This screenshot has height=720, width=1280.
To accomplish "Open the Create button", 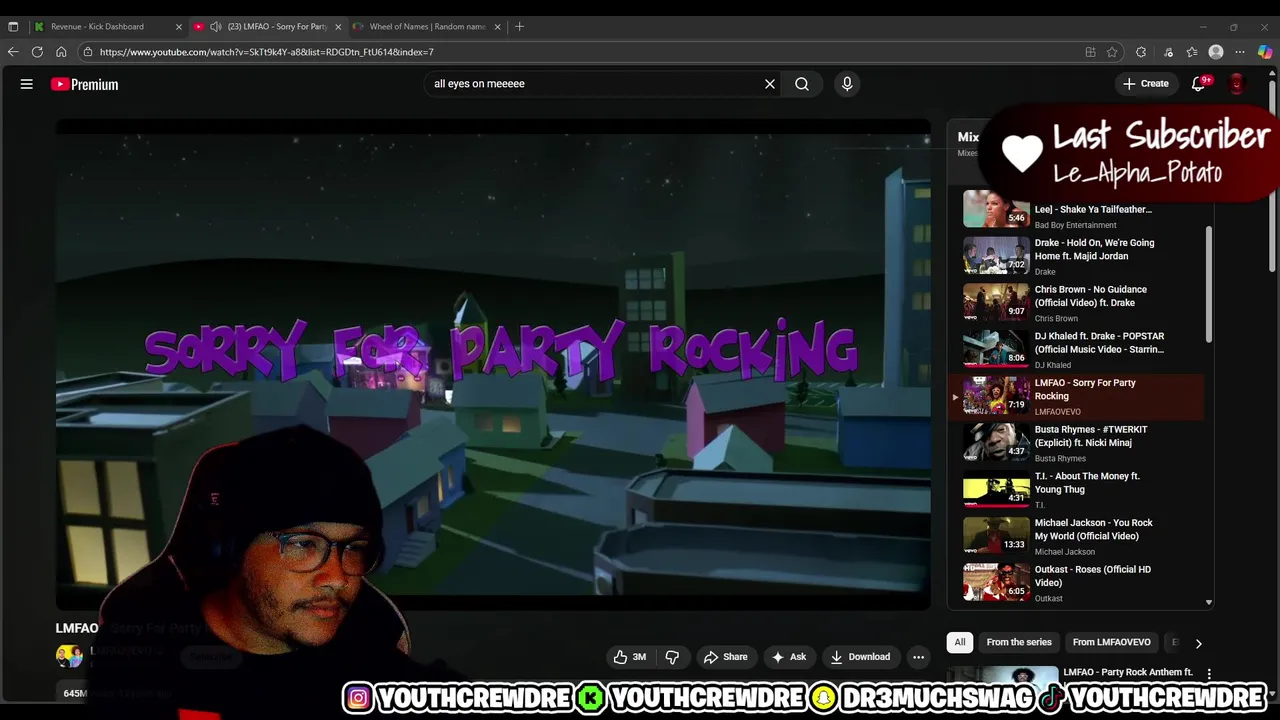I will 1146,84.
